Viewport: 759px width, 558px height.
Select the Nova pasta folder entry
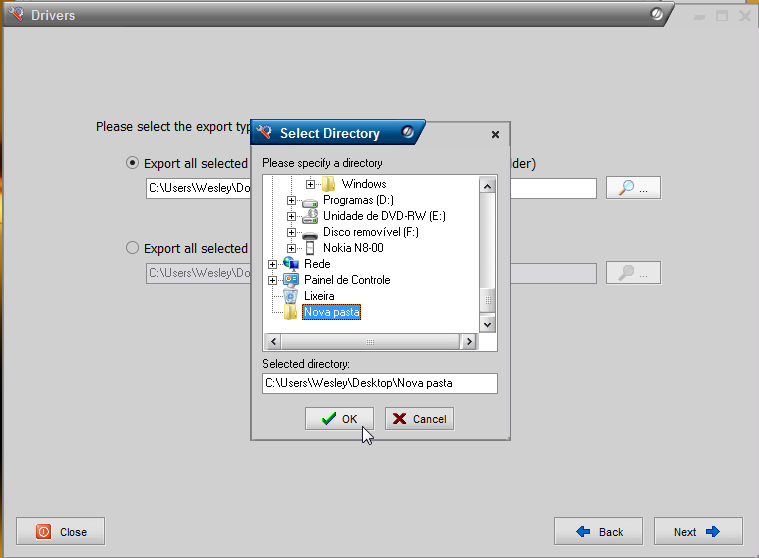coord(331,312)
